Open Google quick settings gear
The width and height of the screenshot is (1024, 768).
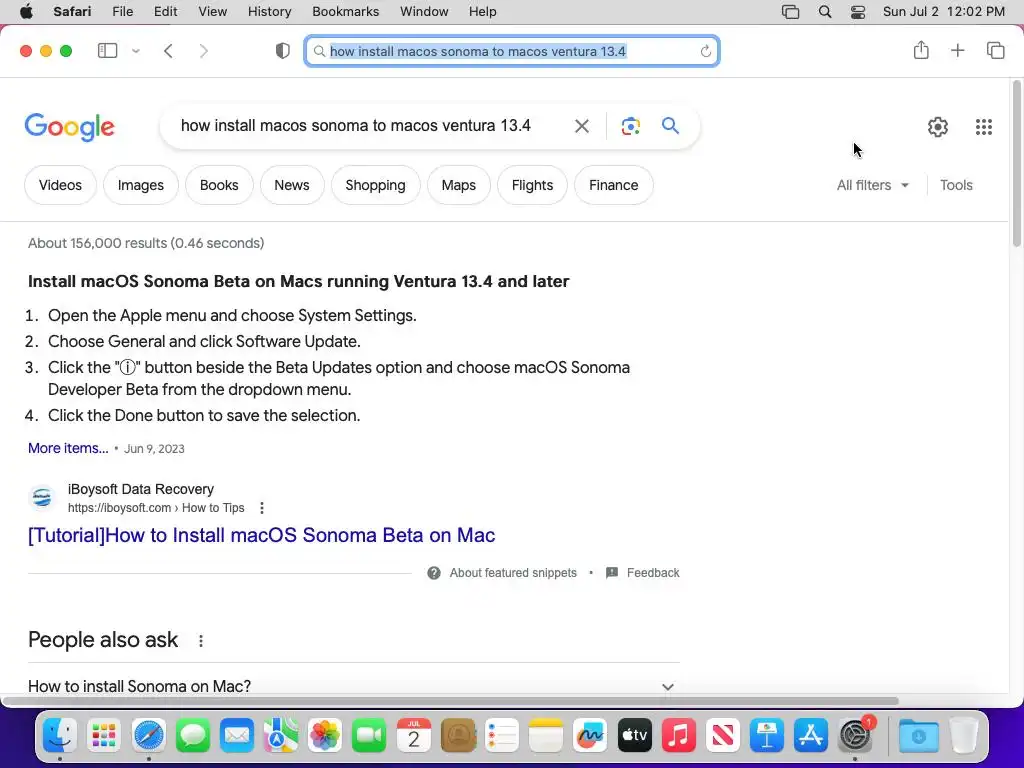tap(938, 127)
